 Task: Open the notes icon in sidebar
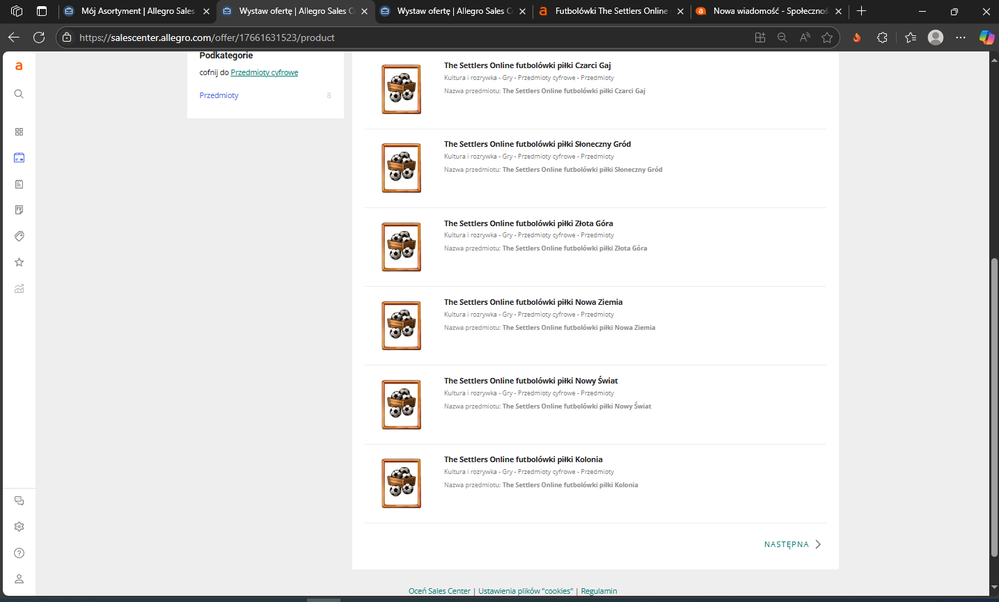pyautogui.click(x=19, y=210)
